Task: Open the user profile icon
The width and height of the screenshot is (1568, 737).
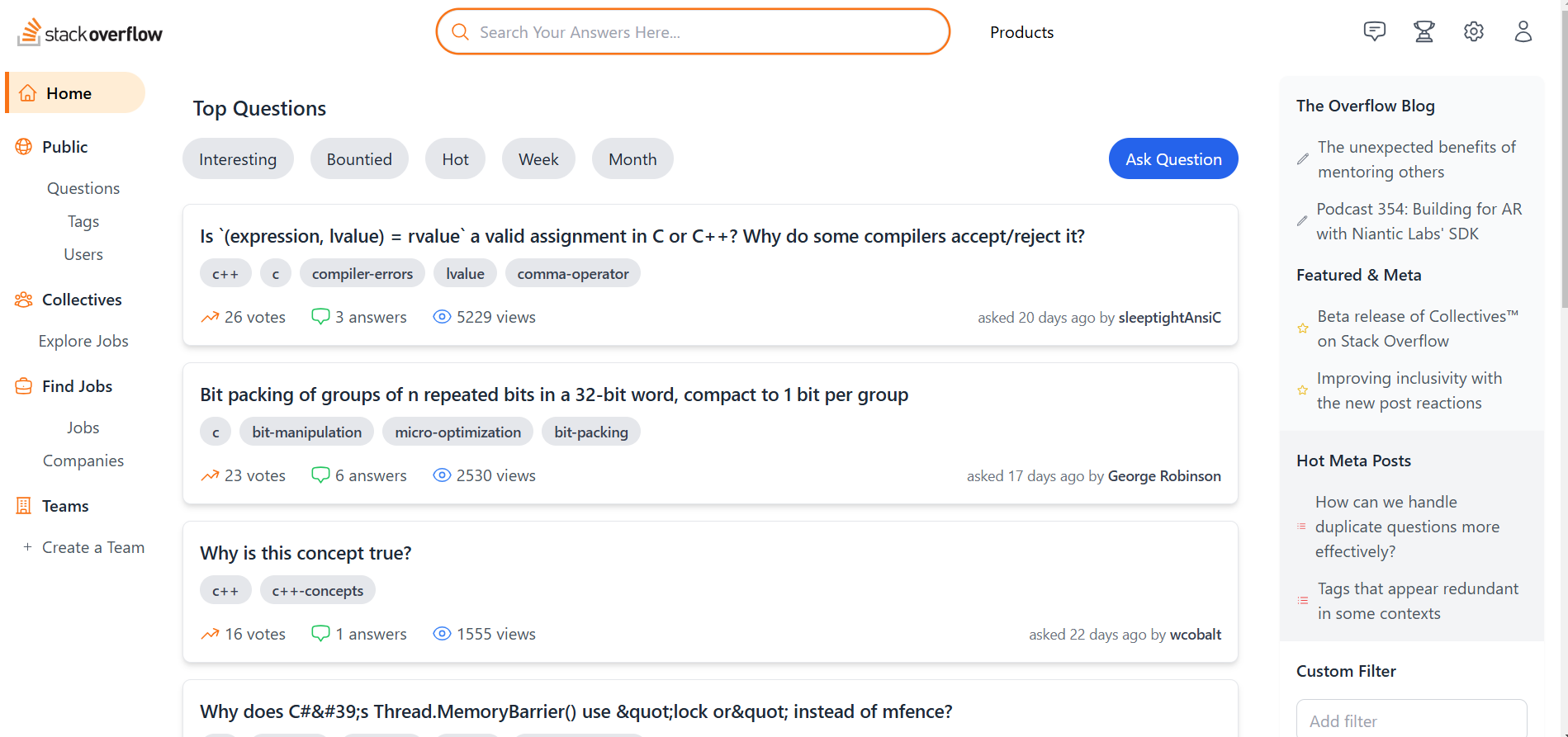Action: (x=1523, y=32)
